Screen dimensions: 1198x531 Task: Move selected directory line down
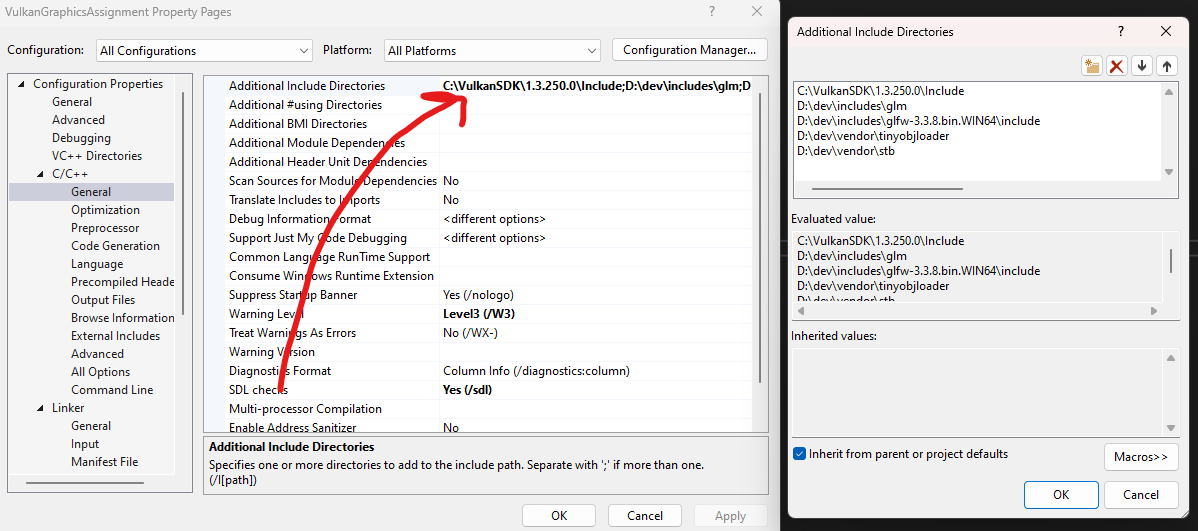(x=1141, y=66)
